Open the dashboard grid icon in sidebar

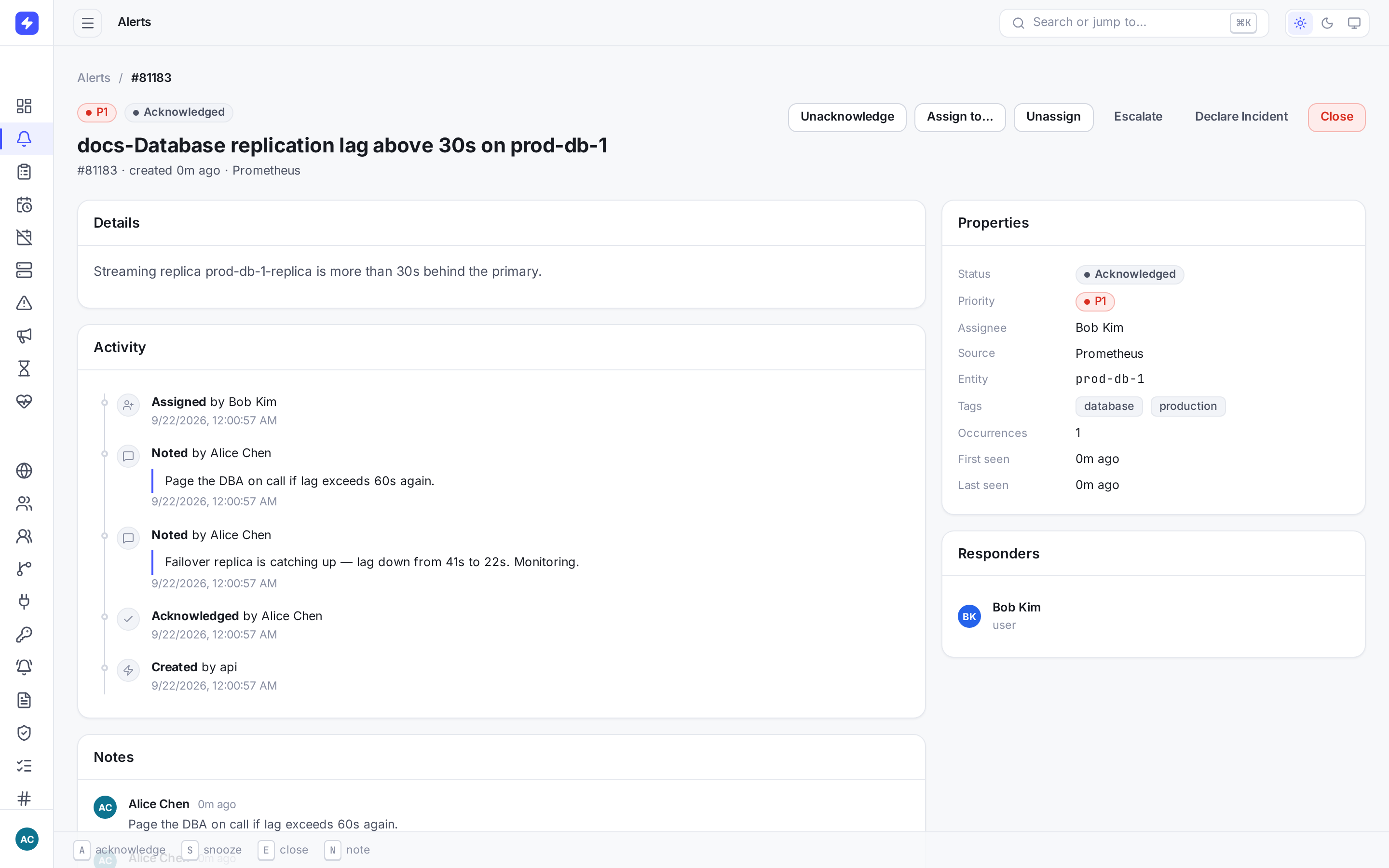24,106
